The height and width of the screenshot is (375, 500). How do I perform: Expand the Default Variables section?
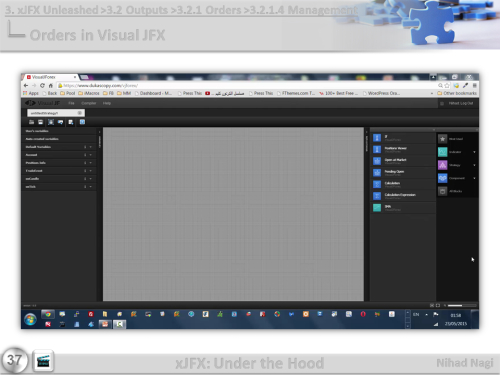[90, 147]
